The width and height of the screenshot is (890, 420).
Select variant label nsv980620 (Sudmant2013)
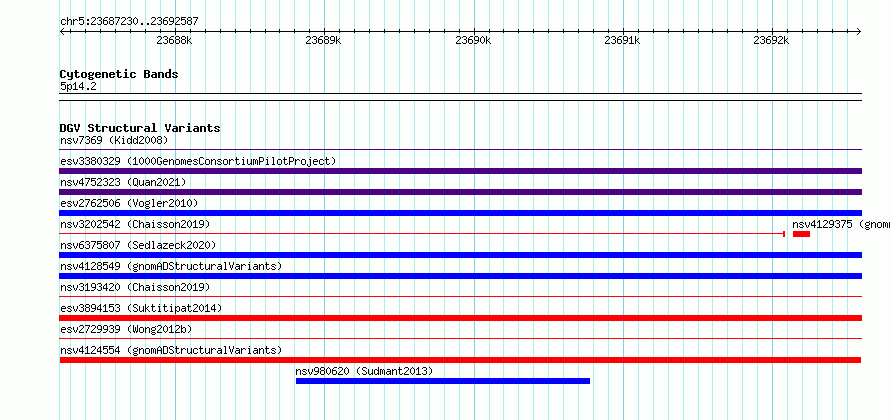pos(364,371)
